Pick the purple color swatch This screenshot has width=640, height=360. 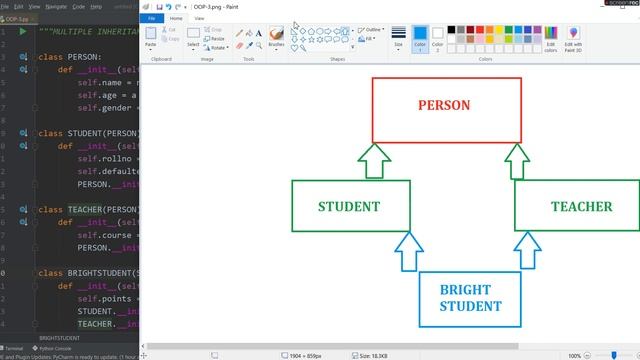tap(538, 29)
